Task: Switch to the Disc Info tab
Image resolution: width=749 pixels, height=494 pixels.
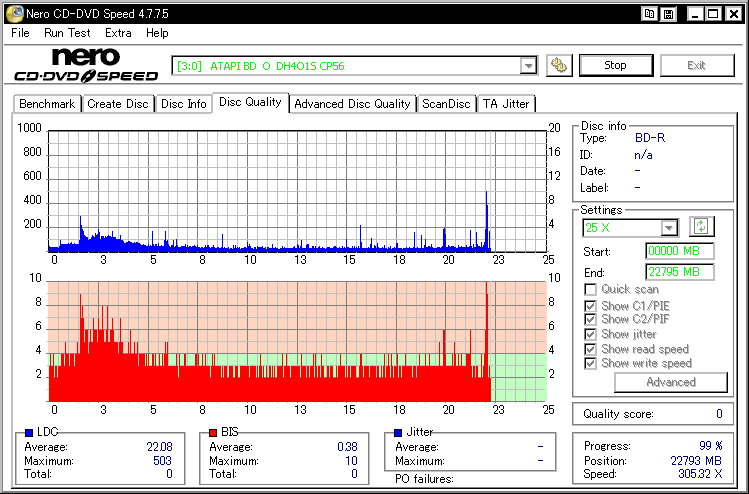Action: [x=183, y=104]
